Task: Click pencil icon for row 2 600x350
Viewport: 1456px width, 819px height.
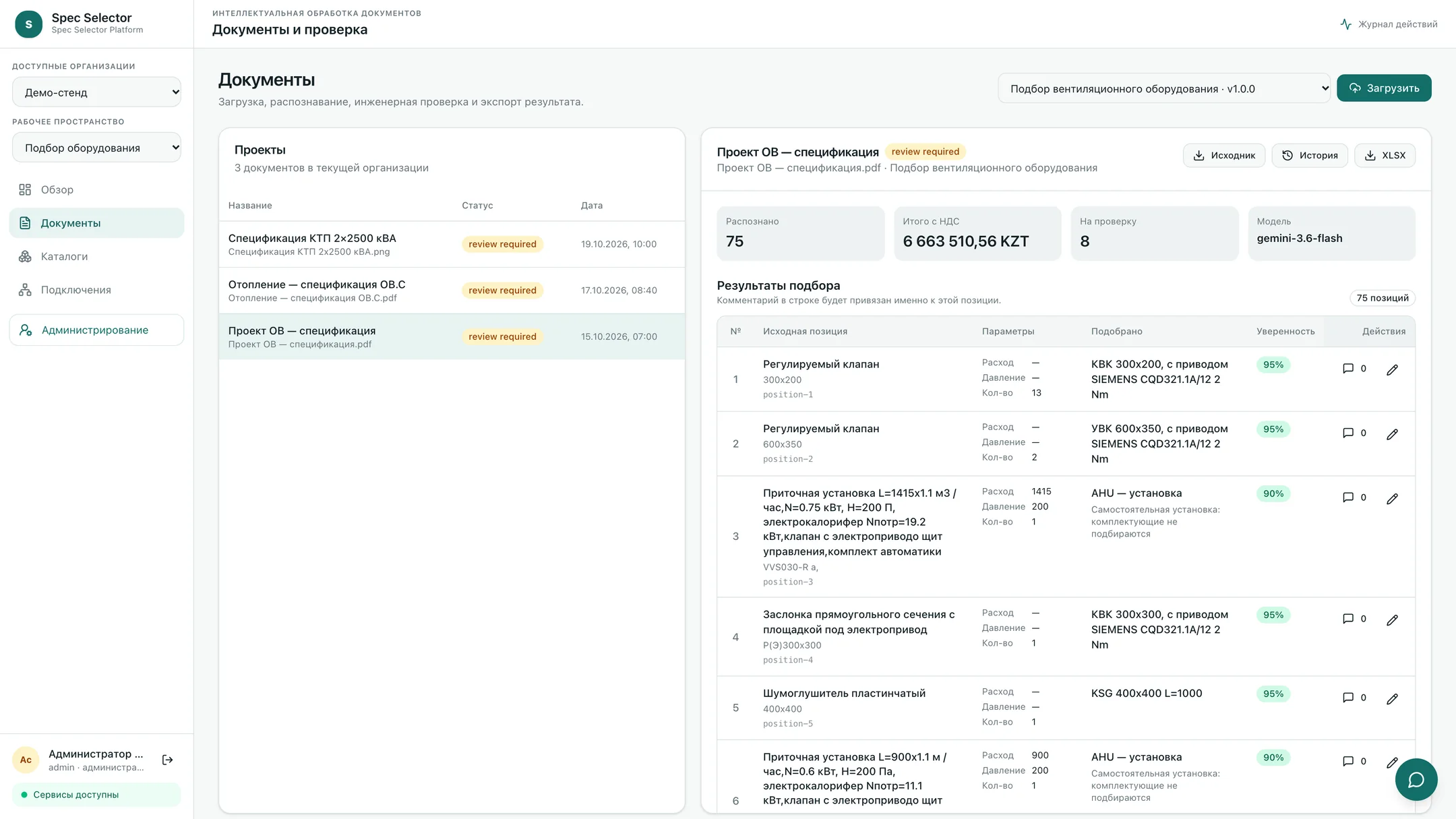Action: pos(1392,434)
